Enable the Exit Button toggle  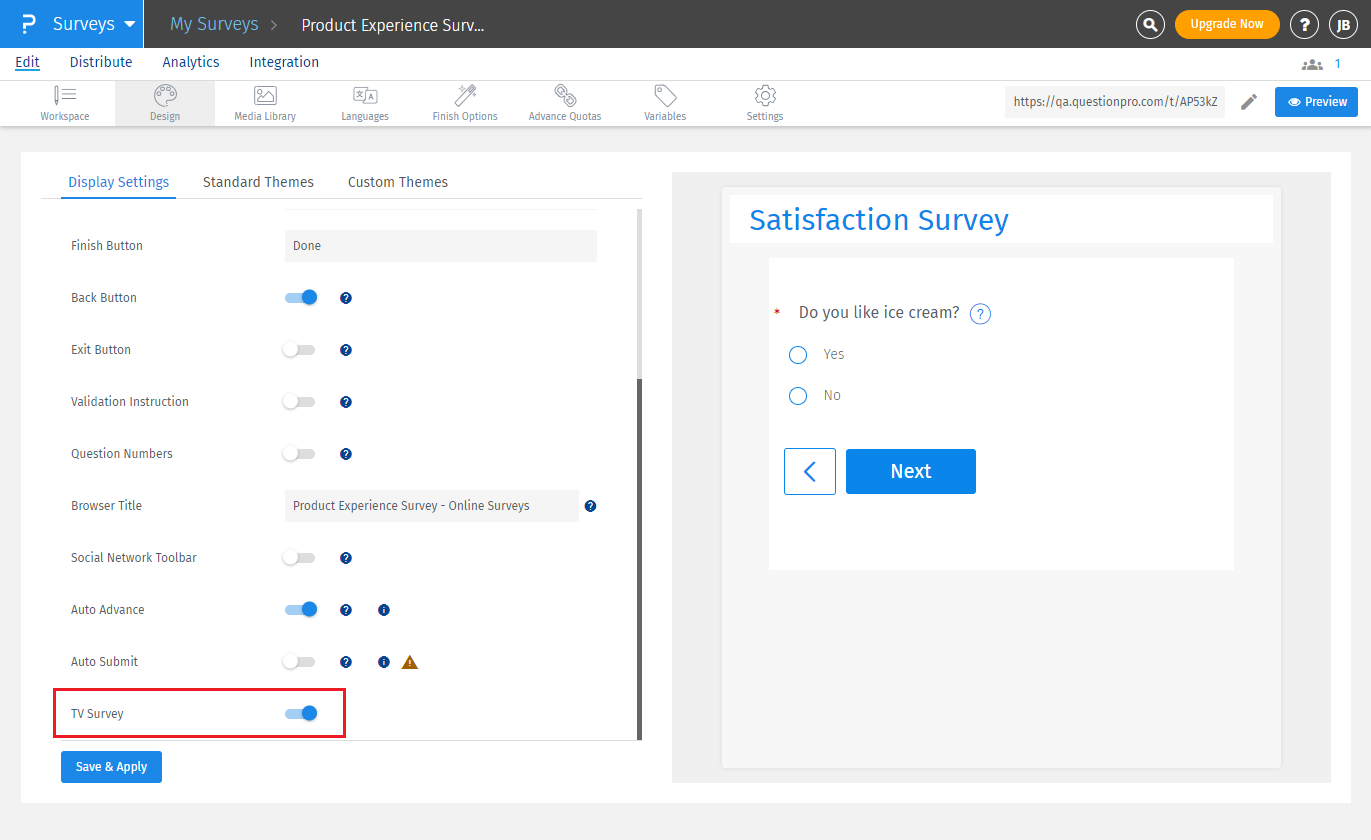(299, 350)
